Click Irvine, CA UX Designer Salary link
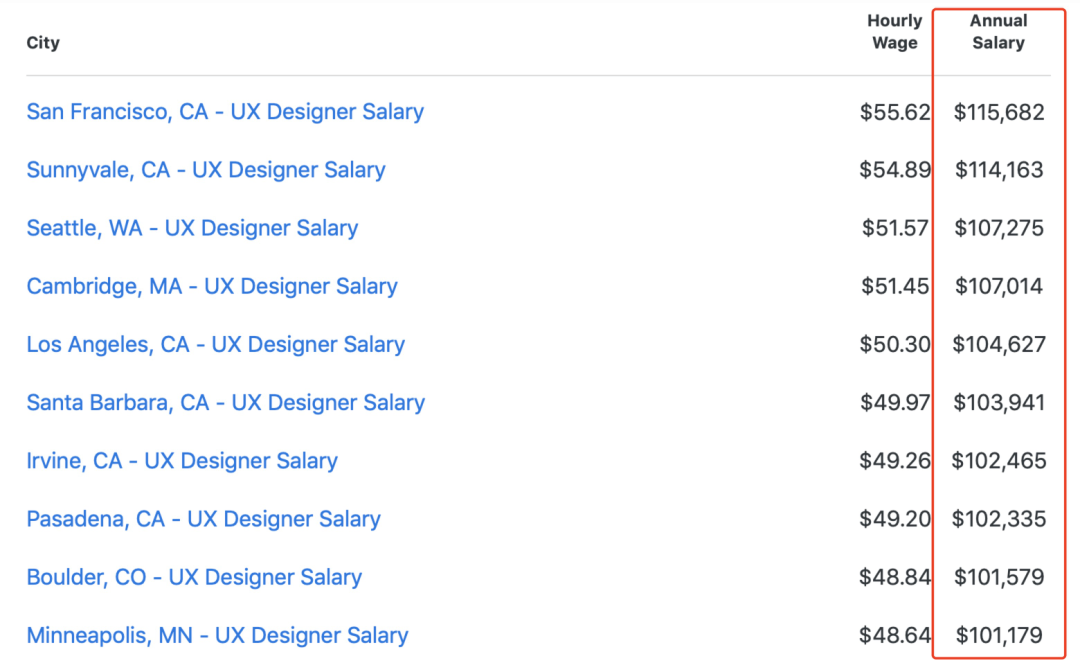The image size is (1080, 672). pos(182,461)
